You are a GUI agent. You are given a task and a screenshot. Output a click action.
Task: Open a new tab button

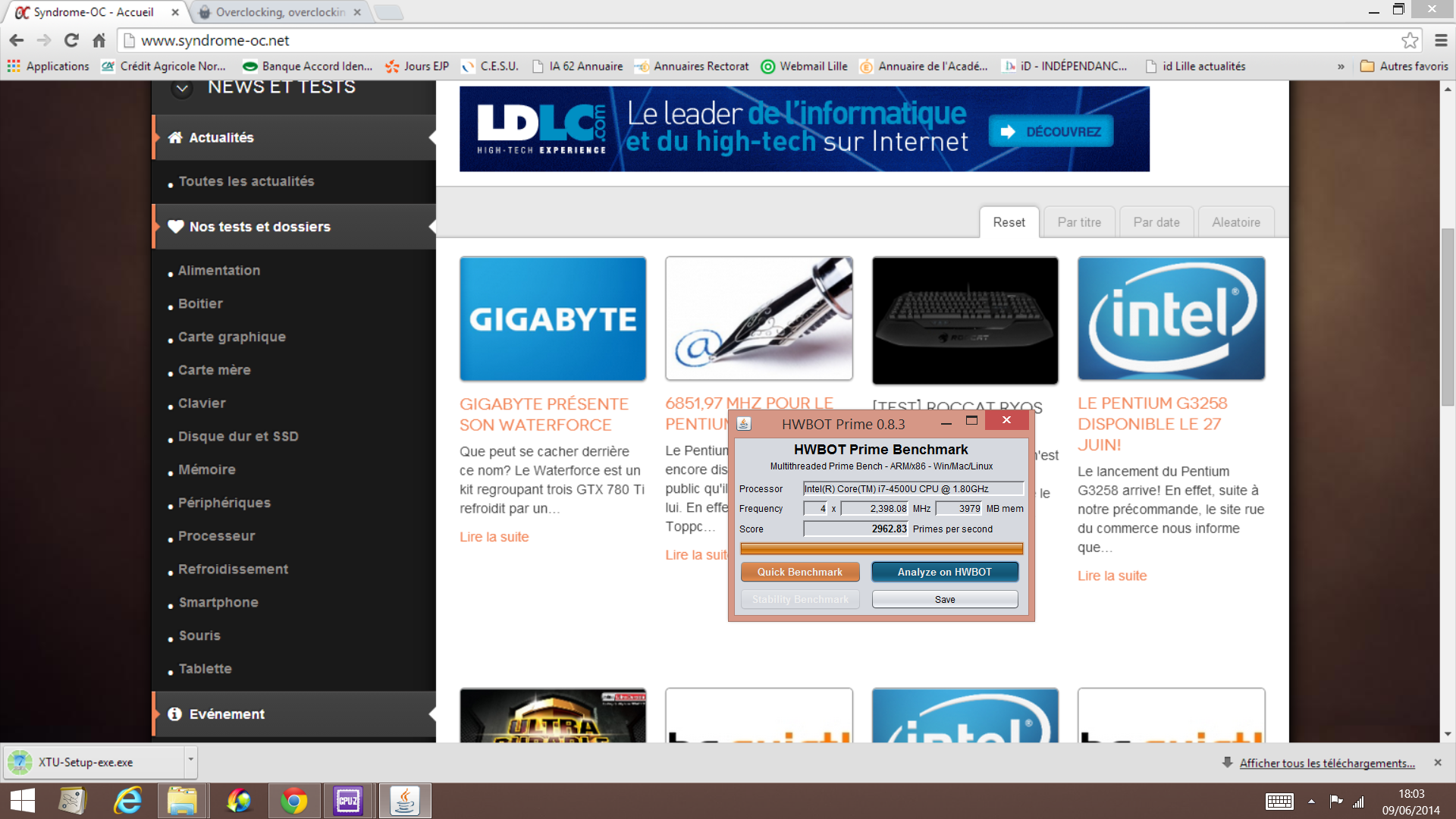[388, 12]
